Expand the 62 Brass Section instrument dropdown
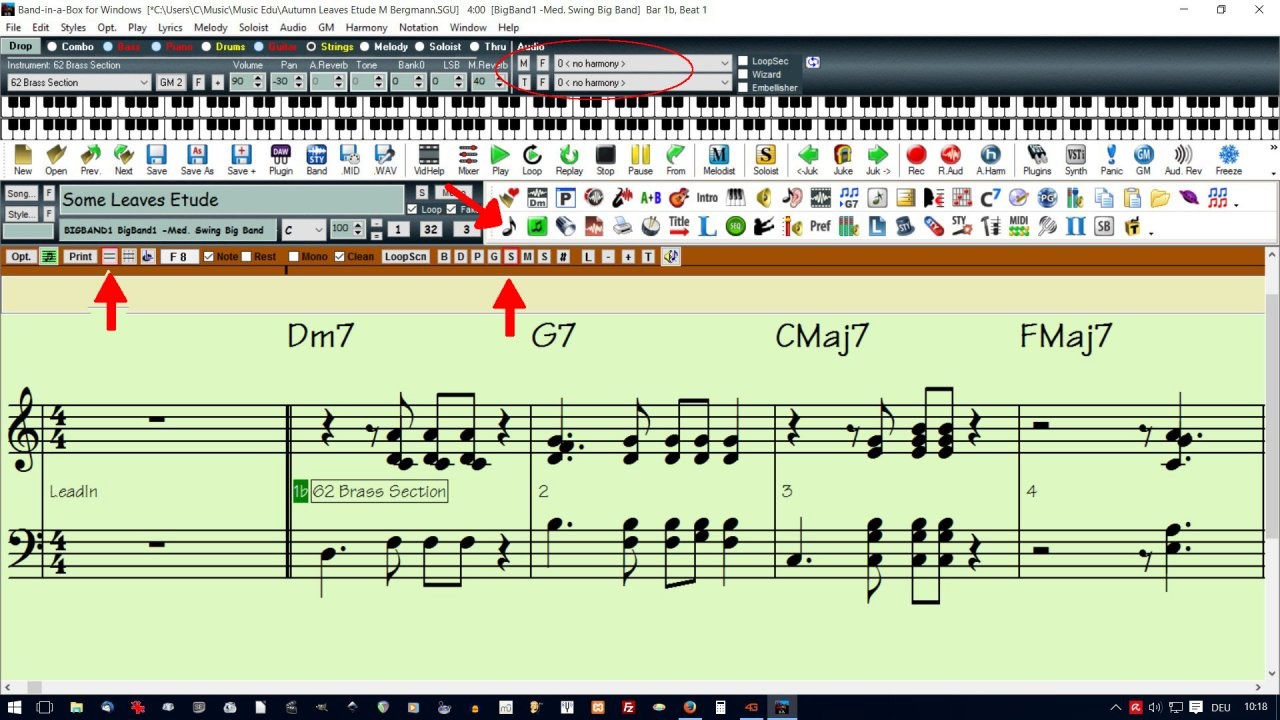Screen dimensions: 1280x720 144,83
